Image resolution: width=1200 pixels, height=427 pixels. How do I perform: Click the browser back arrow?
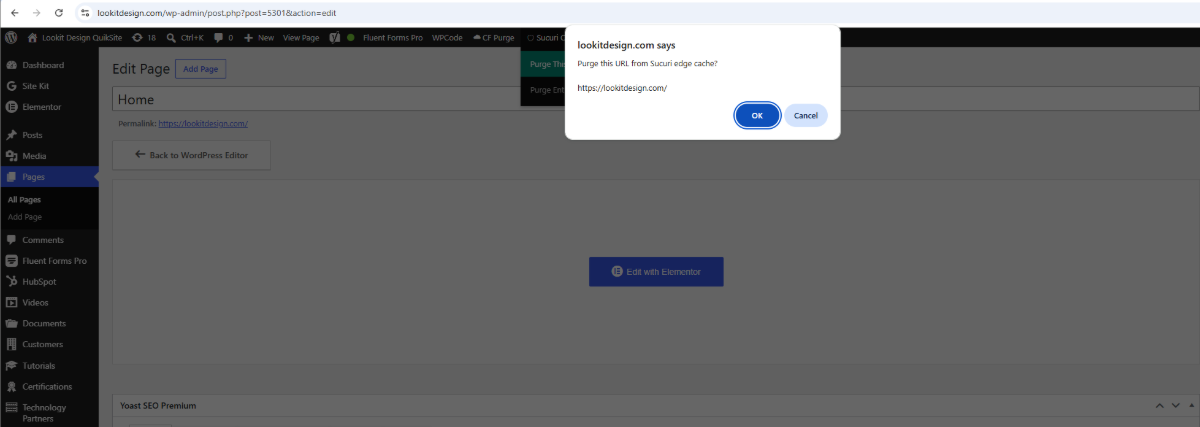(13, 12)
